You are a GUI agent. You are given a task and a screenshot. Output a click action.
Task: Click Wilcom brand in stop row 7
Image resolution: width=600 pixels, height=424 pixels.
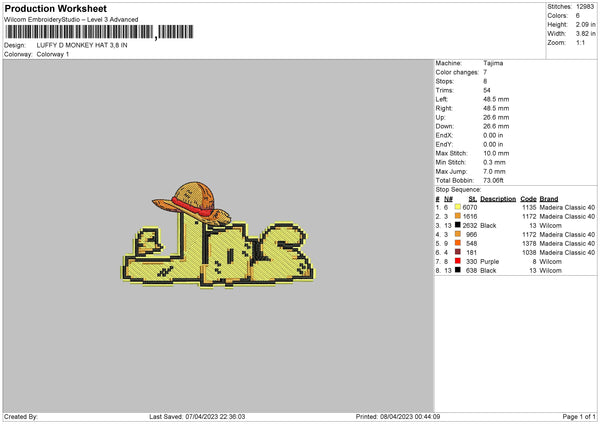[x=550, y=261]
